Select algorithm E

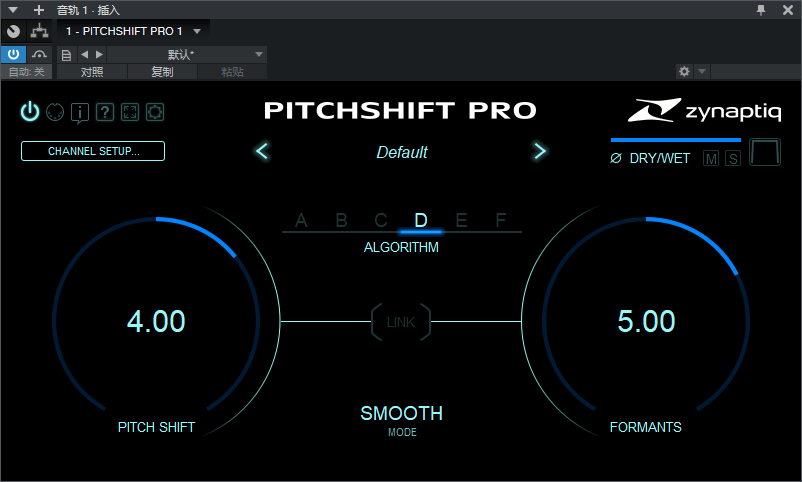pyautogui.click(x=461, y=221)
